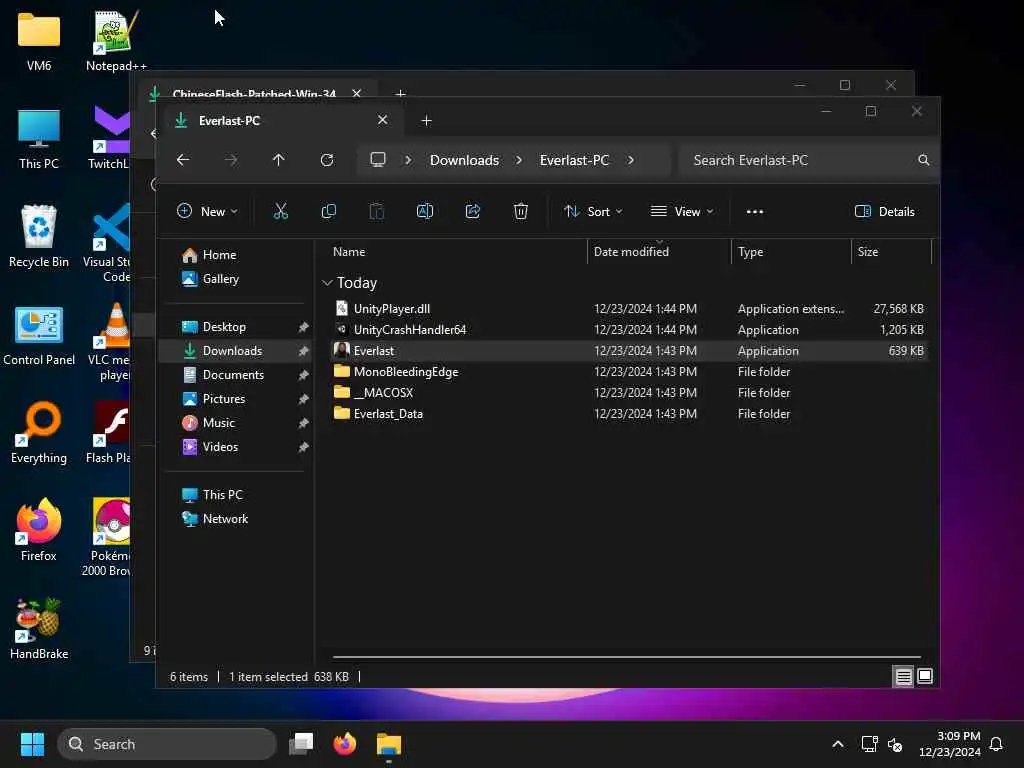Click the search magnifier icon in Explorer
The width and height of the screenshot is (1024, 768).
point(923,160)
